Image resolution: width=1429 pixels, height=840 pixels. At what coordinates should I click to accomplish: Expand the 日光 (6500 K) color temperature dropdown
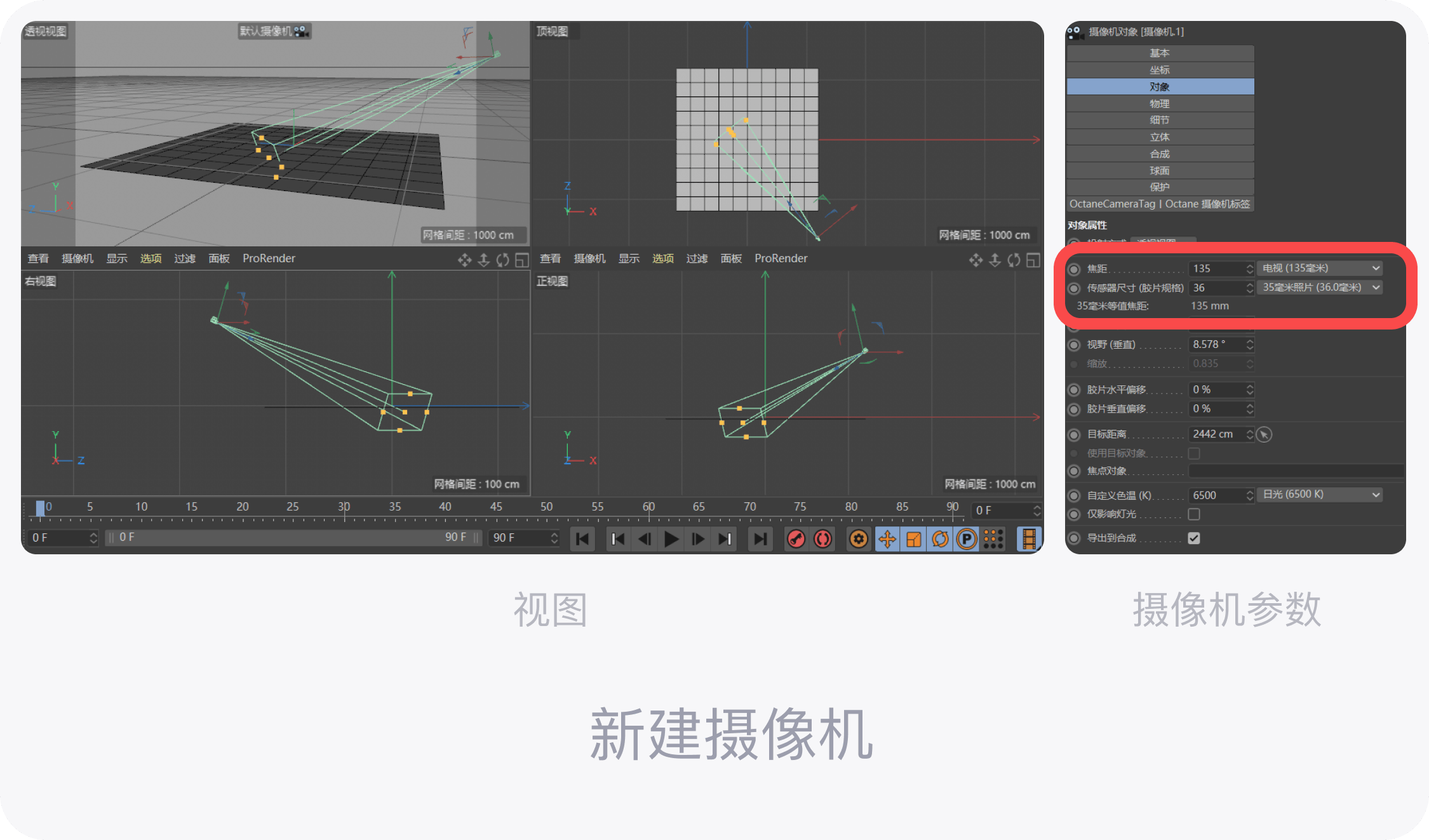coord(1320,495)
